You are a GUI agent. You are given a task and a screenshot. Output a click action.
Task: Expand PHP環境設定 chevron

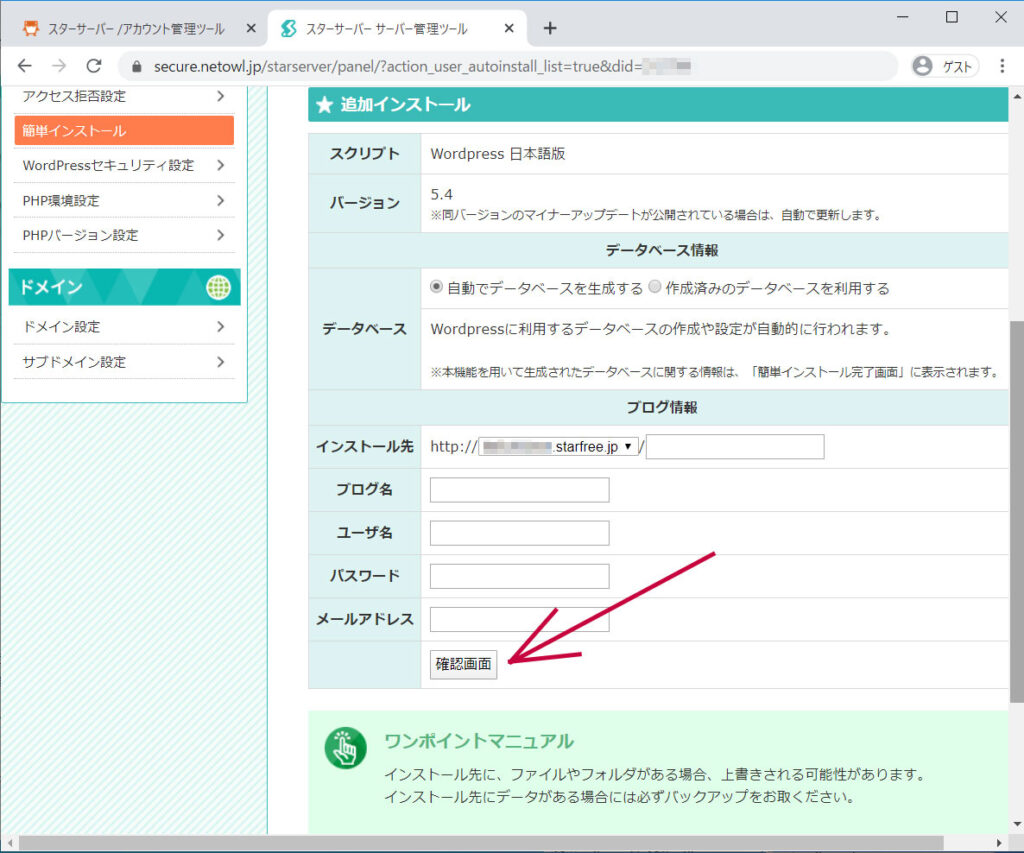[x=221, y=201]
